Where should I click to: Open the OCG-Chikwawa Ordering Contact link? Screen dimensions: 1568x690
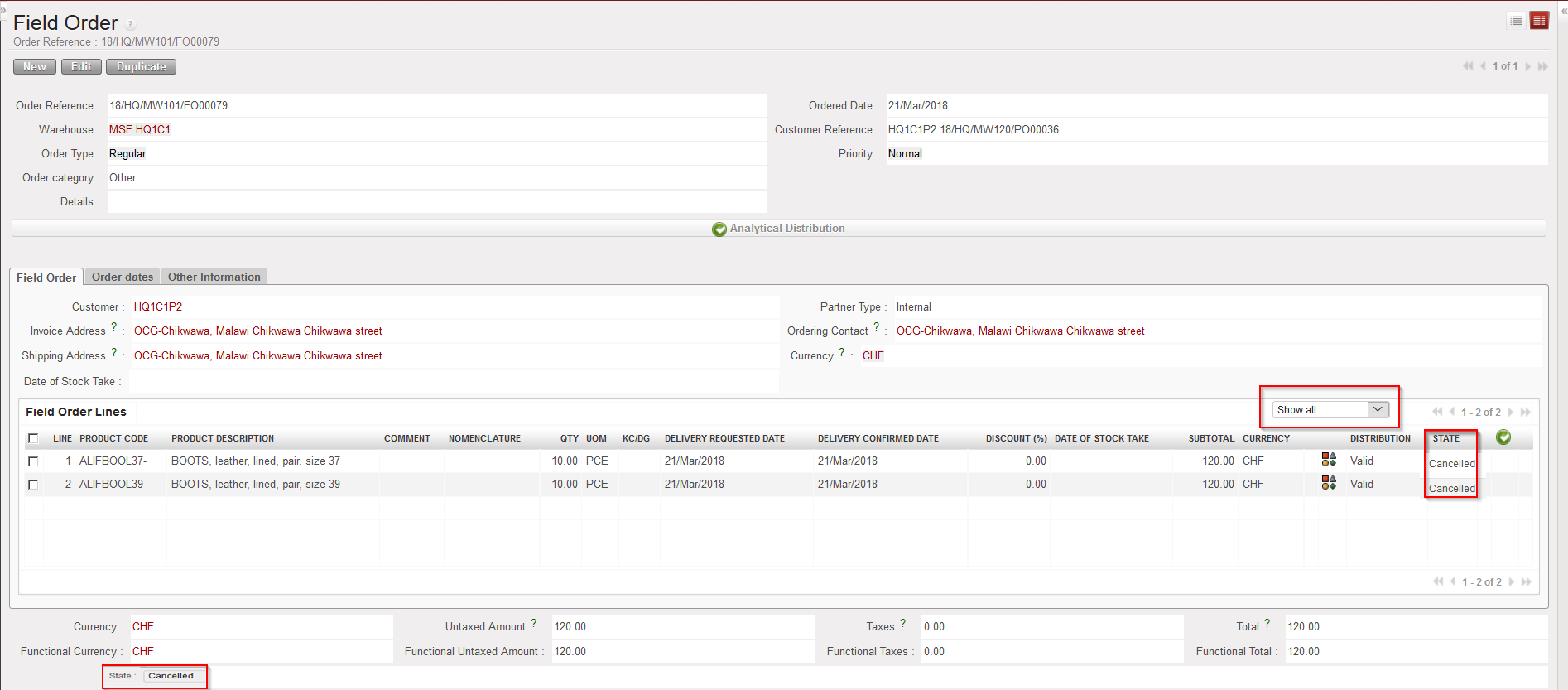point(1020,331)
